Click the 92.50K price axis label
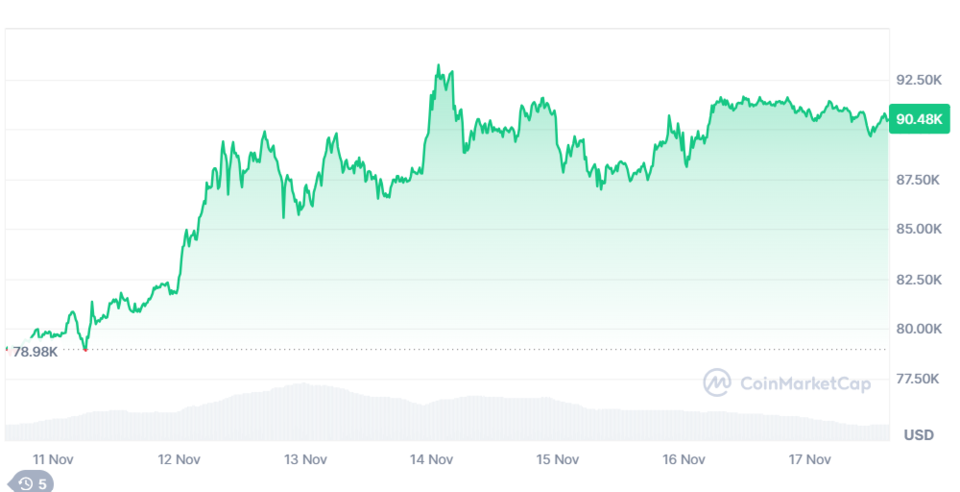Viewport: 960px width, 492px height. [x=918, y=79]
